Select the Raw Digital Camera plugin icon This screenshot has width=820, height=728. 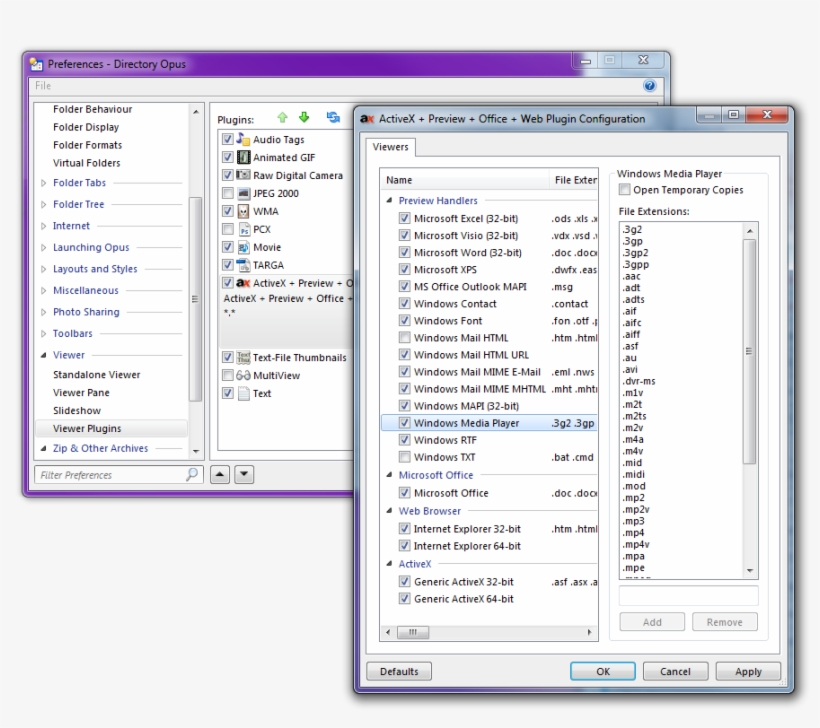click(243, 175)
